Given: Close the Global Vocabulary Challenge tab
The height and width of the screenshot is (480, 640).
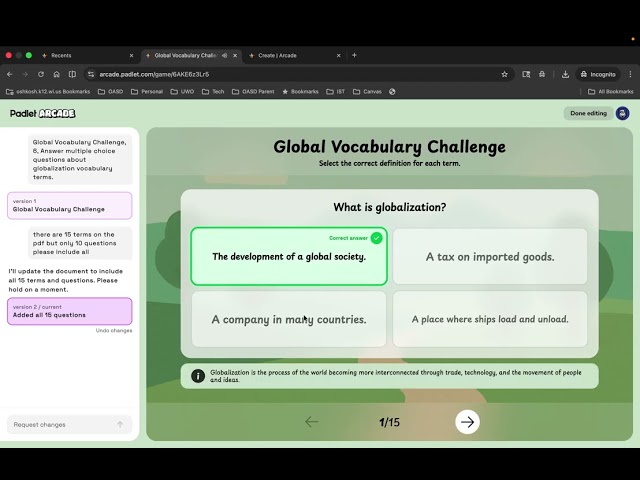Looking at the screenshot, I should 235,56.
